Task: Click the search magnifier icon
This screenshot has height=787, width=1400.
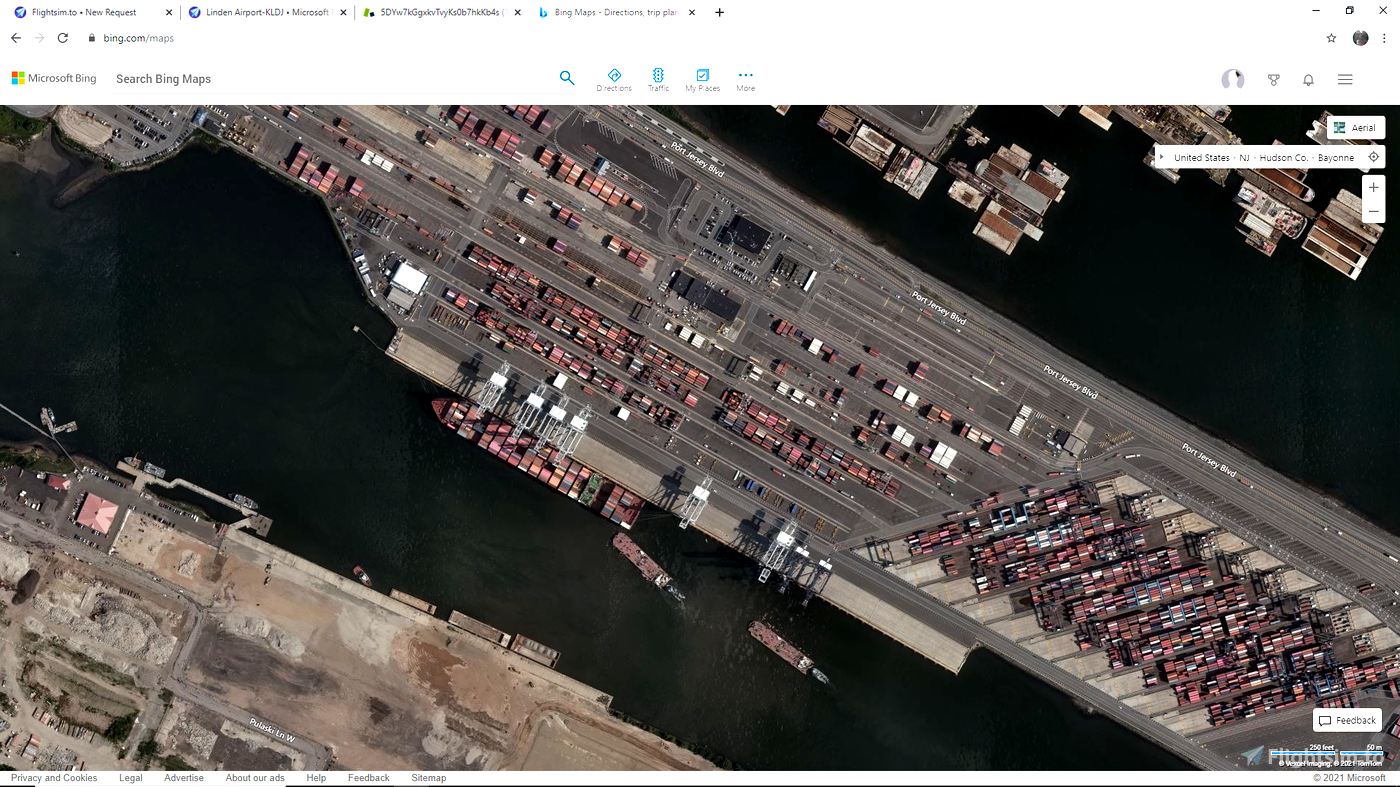Action: [x=567, y=77]
